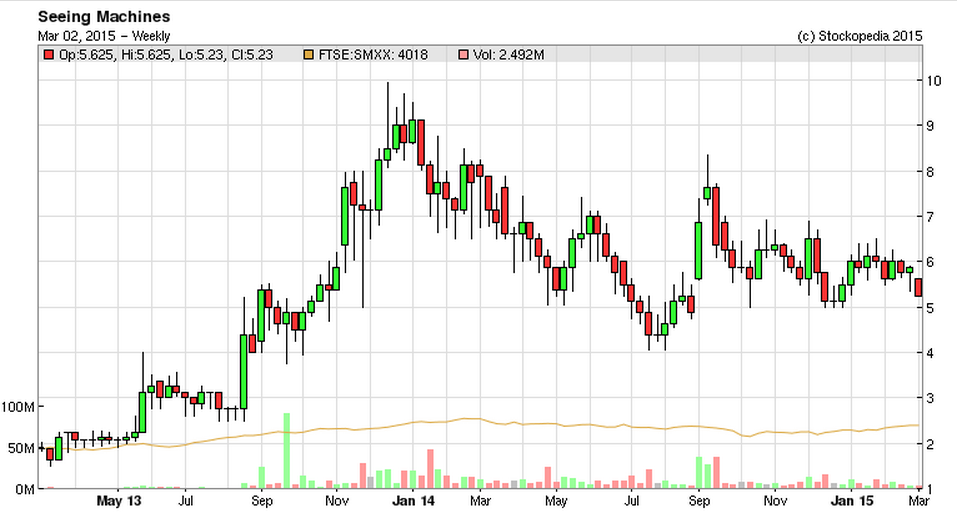957x524 pixels.
Task: Click the tall red volume bar after Jan 14
Action: [x=430, y=469]
